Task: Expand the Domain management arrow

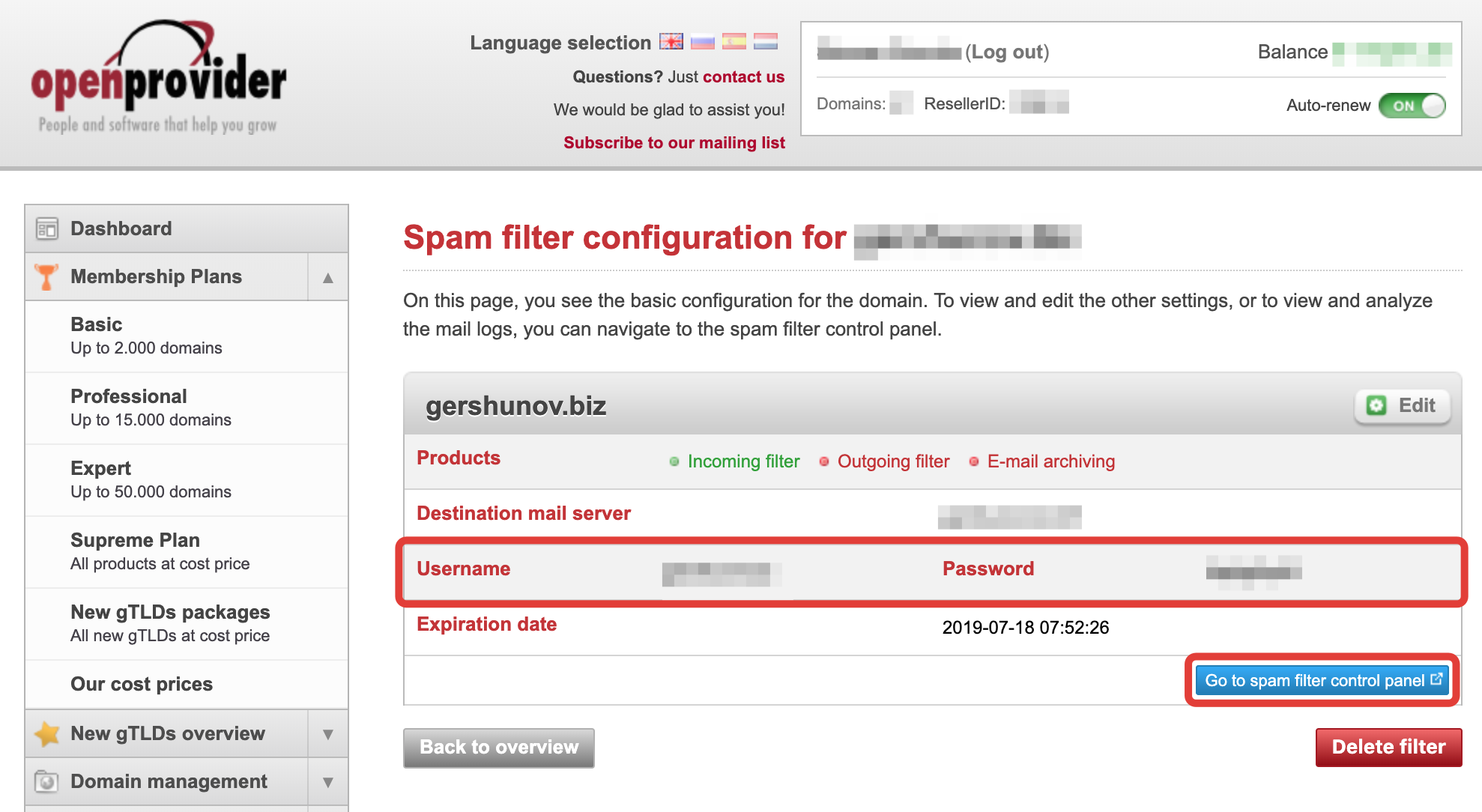Action: tap(327, 782)
